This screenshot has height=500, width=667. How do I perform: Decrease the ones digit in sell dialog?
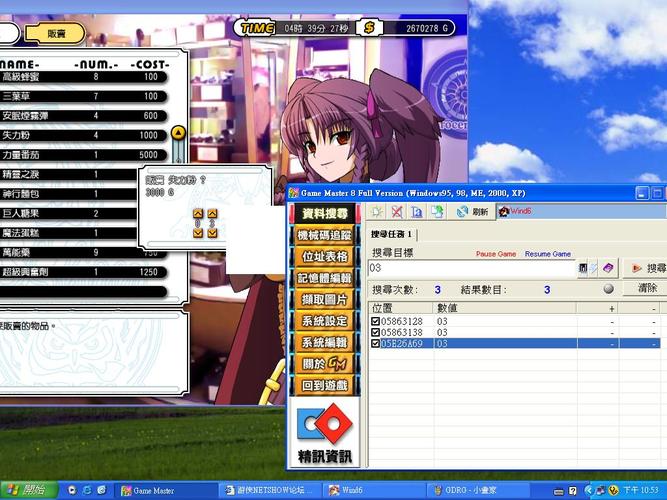212,233
